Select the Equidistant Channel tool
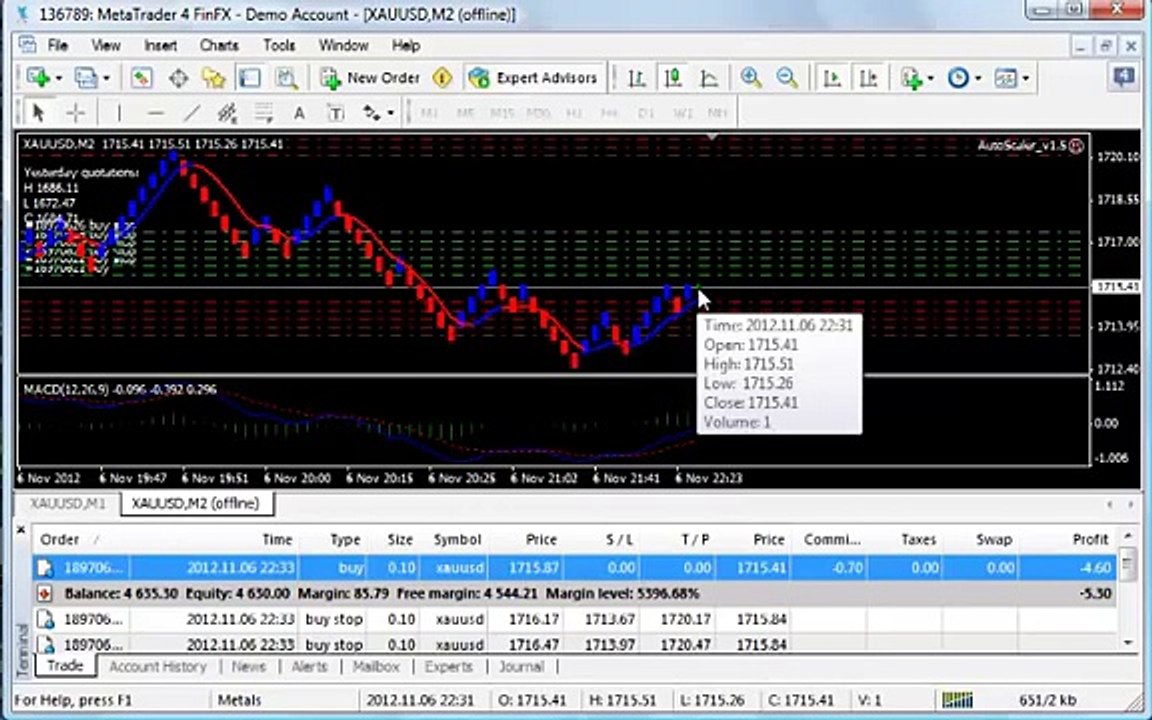The image size is (1152, 720). (227, 112)
